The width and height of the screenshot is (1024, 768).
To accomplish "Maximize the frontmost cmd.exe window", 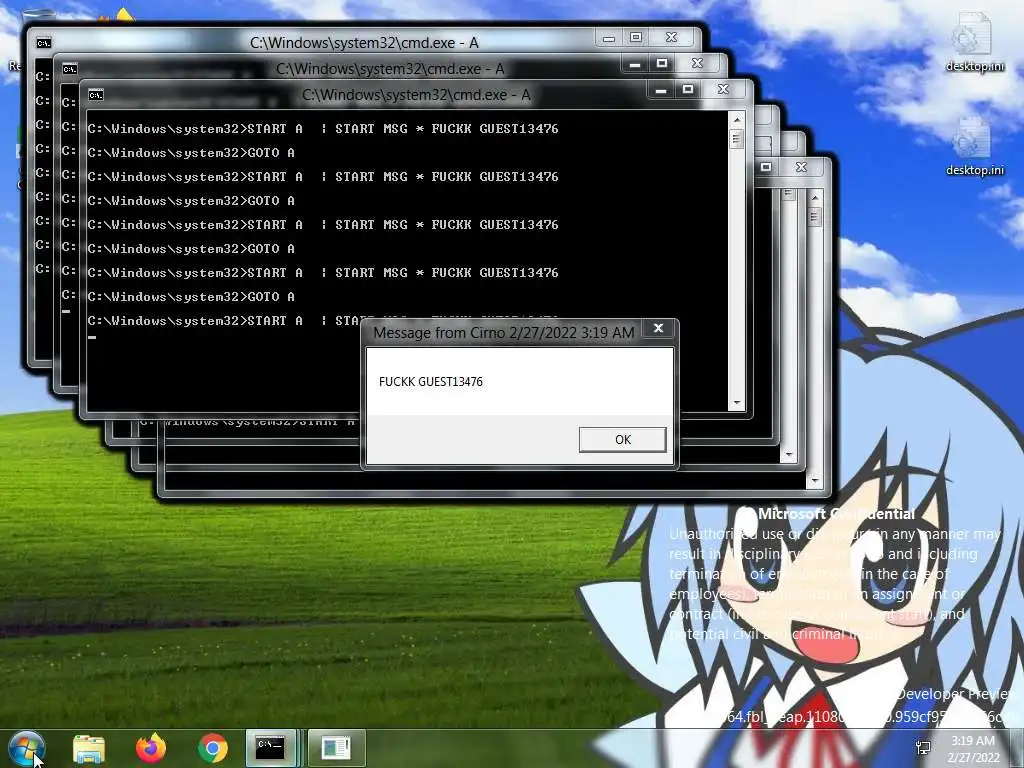I will [688, 89].
